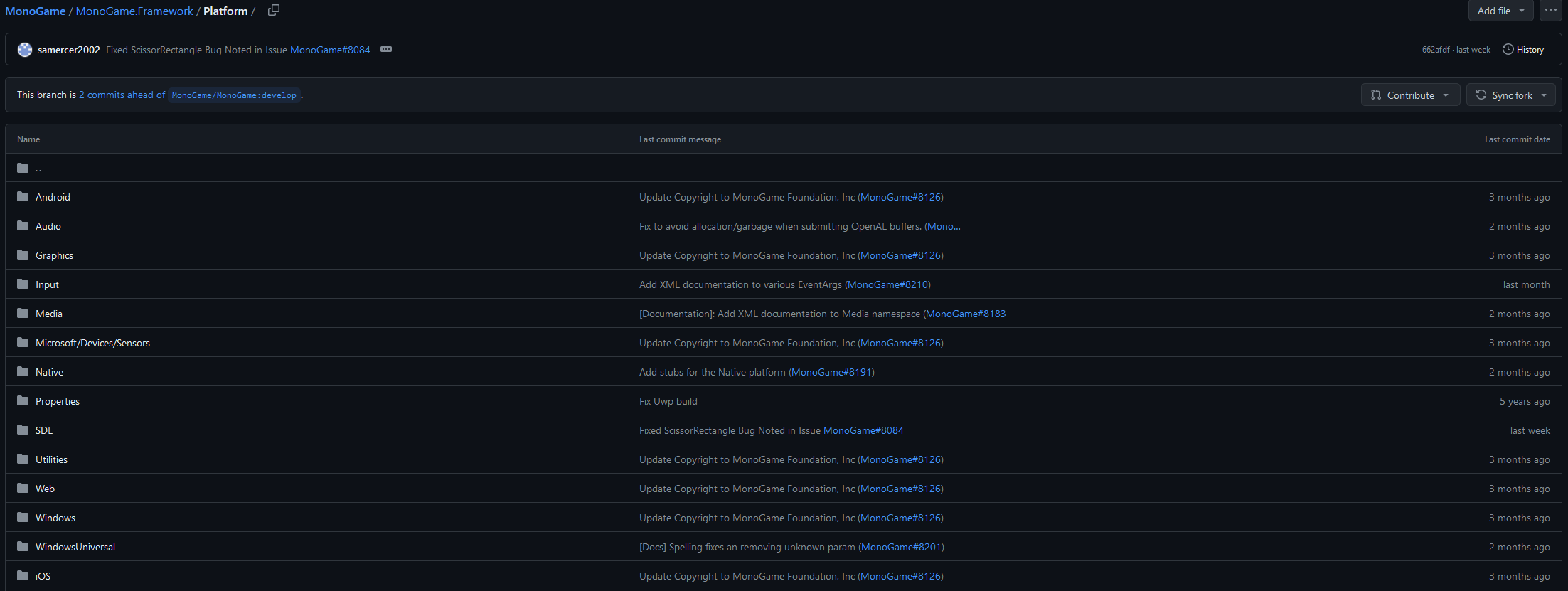Open the Graphics folder
Screen dimensions: 1568x591
[54, 255]
